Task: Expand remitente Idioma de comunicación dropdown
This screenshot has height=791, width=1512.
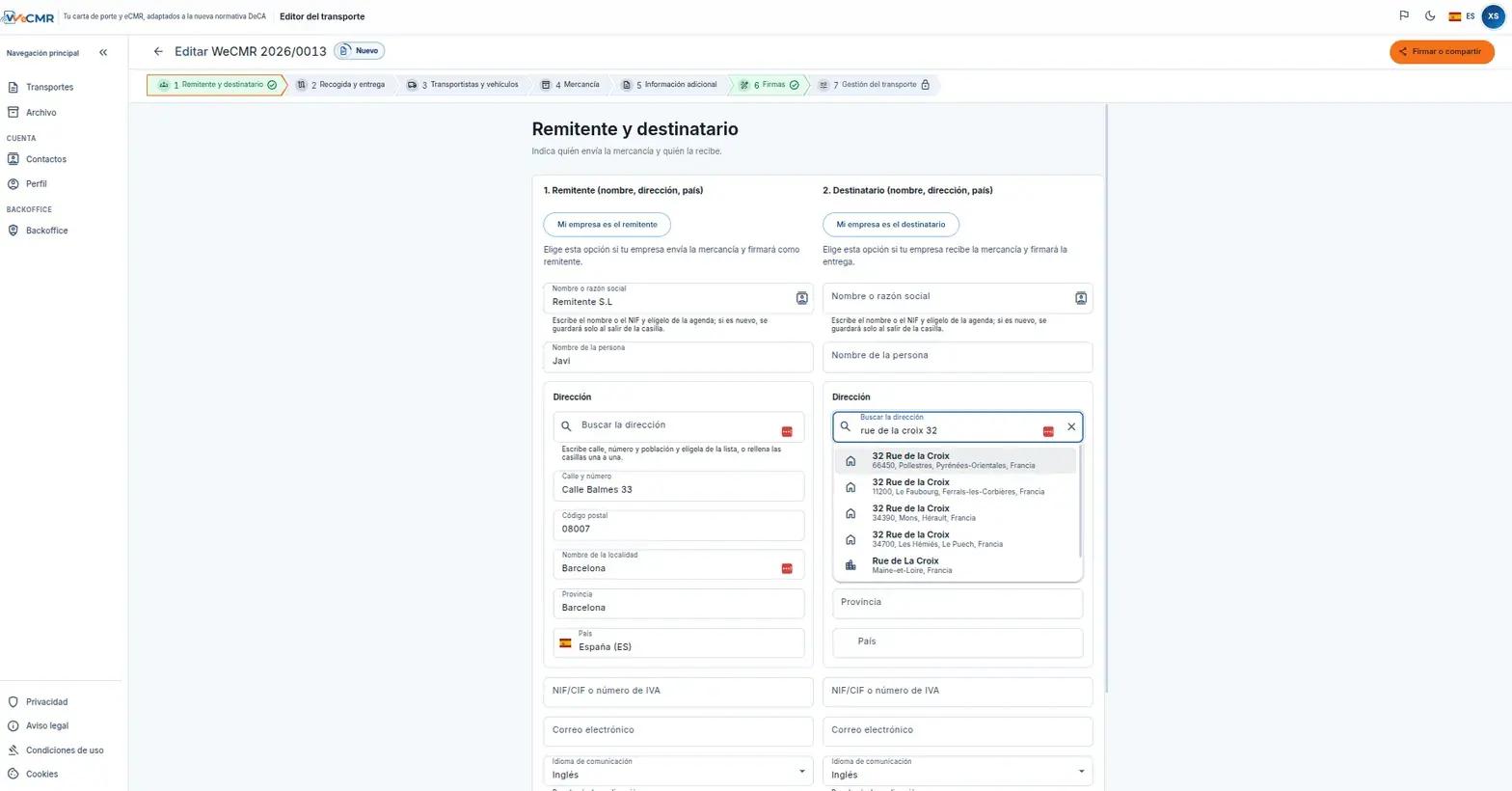Action: [x=801, y=772]
